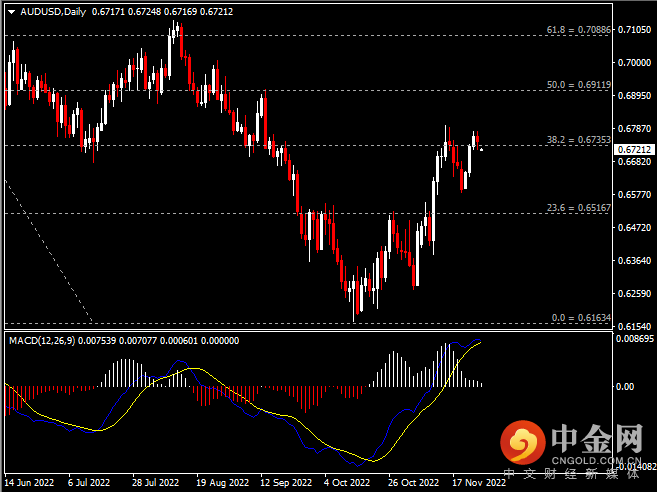Click the triangle arrow before AUDUSD,Daily

(x=9, y=11)
